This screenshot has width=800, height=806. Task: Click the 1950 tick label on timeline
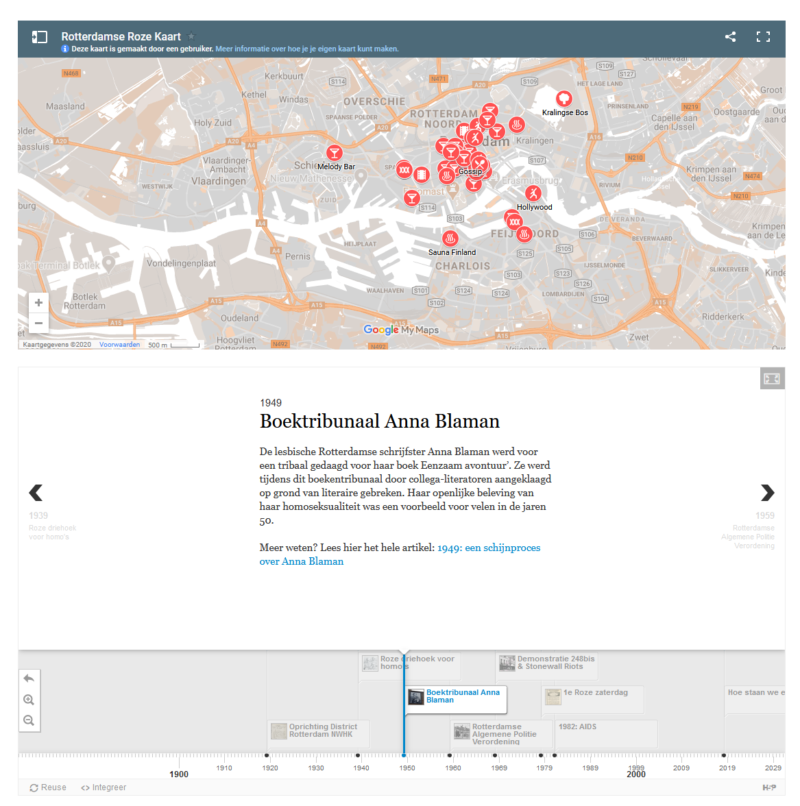(x=407, y=768)
